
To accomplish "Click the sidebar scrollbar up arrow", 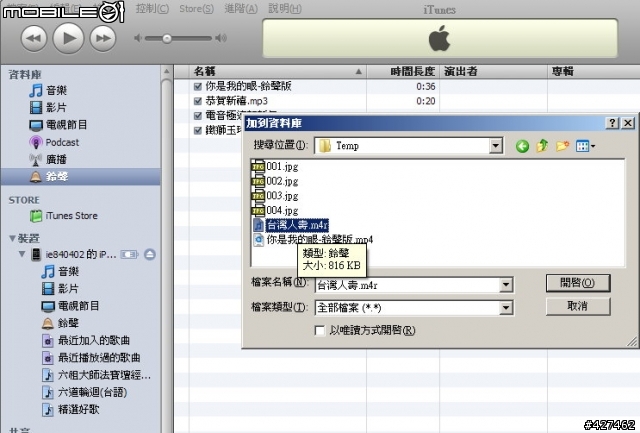I will point(167,72).
